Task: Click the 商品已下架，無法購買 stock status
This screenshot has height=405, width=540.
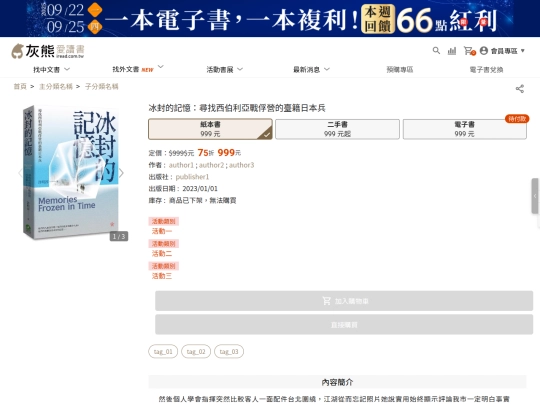Action: (x=202, y=200)
